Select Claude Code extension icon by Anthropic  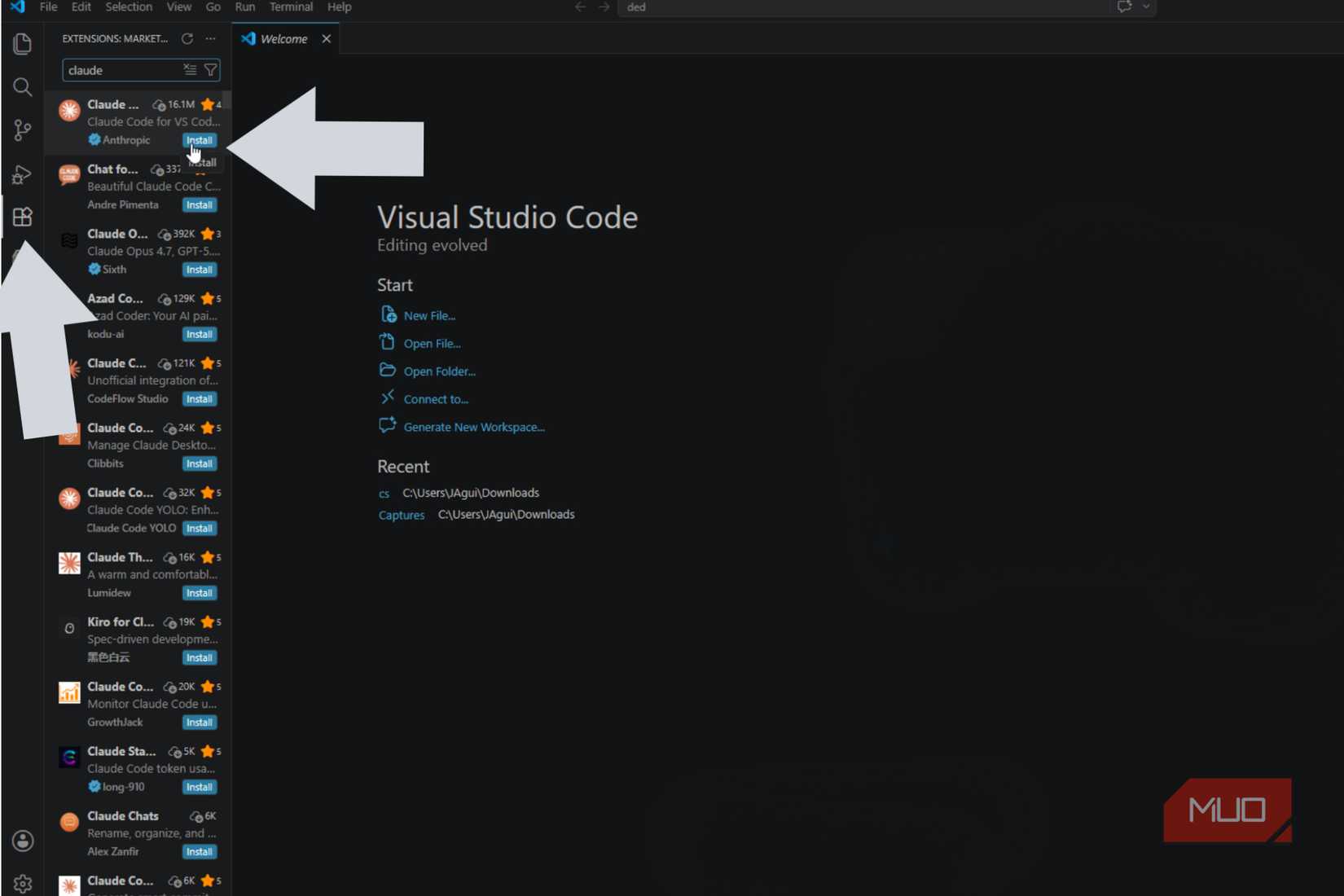[x=69, y=110]
